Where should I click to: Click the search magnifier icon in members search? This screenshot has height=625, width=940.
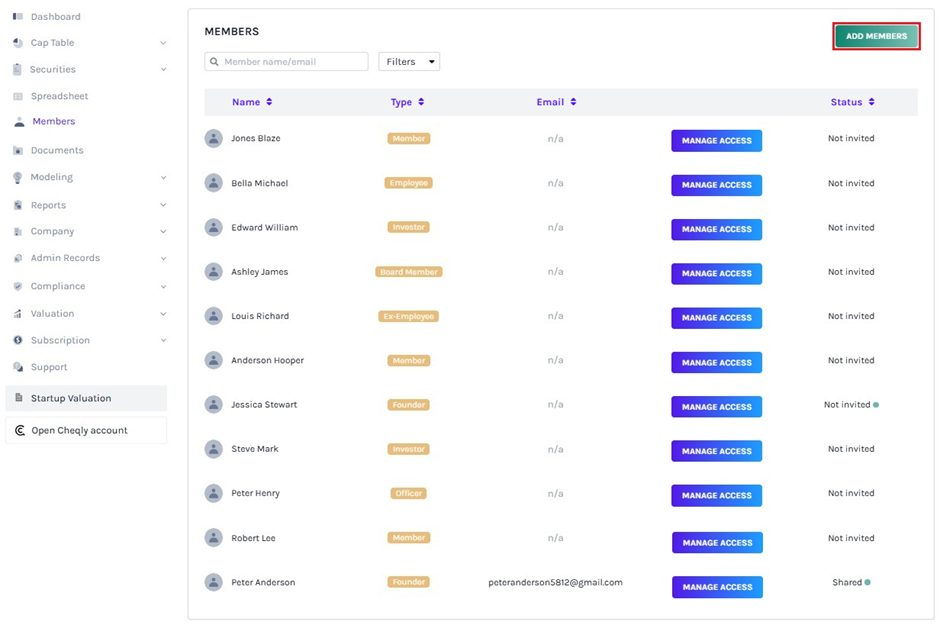coord(214,62)
